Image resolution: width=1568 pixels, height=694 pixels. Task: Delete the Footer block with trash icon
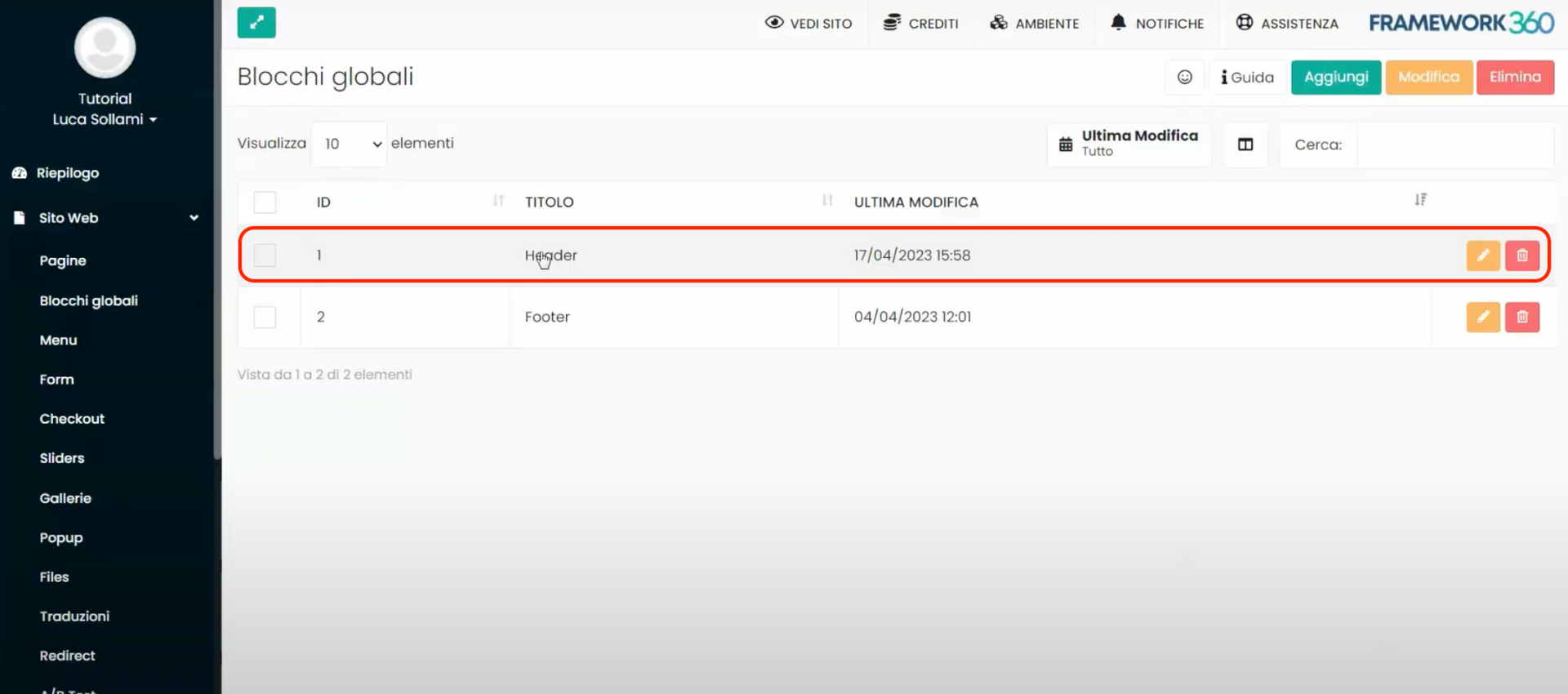tap(1521, 317)
